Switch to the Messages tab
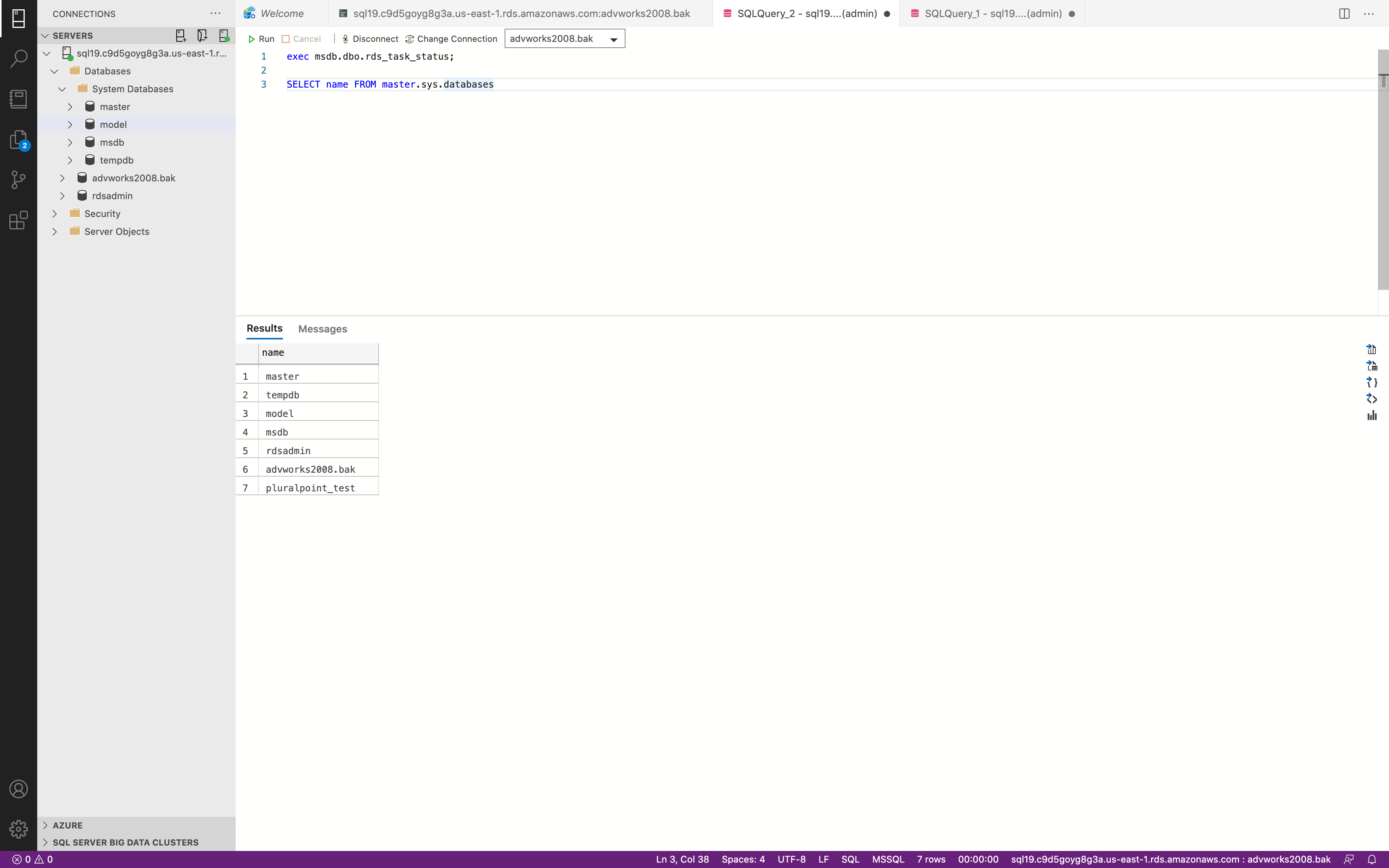Viewport: 1389px width, 868px height. pyautogui.click(x=322, y=329)
